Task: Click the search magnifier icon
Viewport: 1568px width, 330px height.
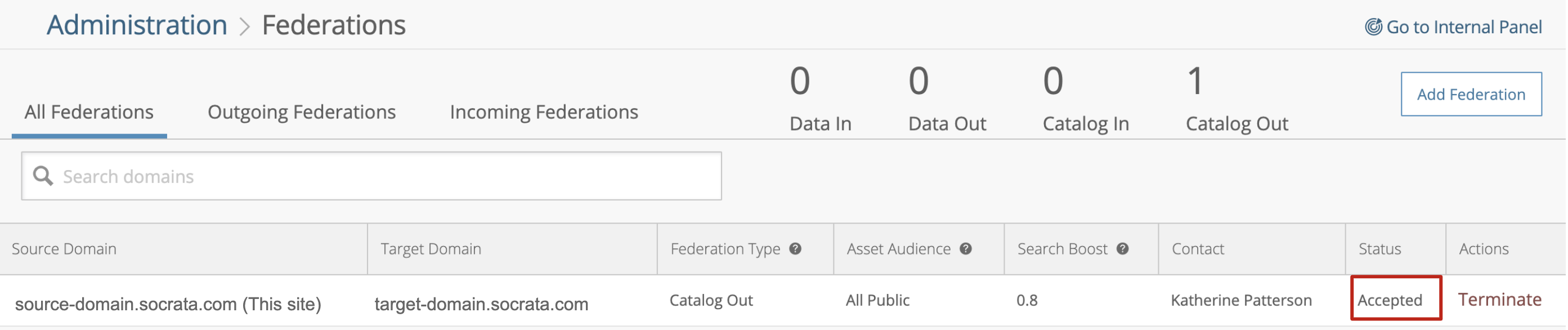Action: [x=43, y=176]
